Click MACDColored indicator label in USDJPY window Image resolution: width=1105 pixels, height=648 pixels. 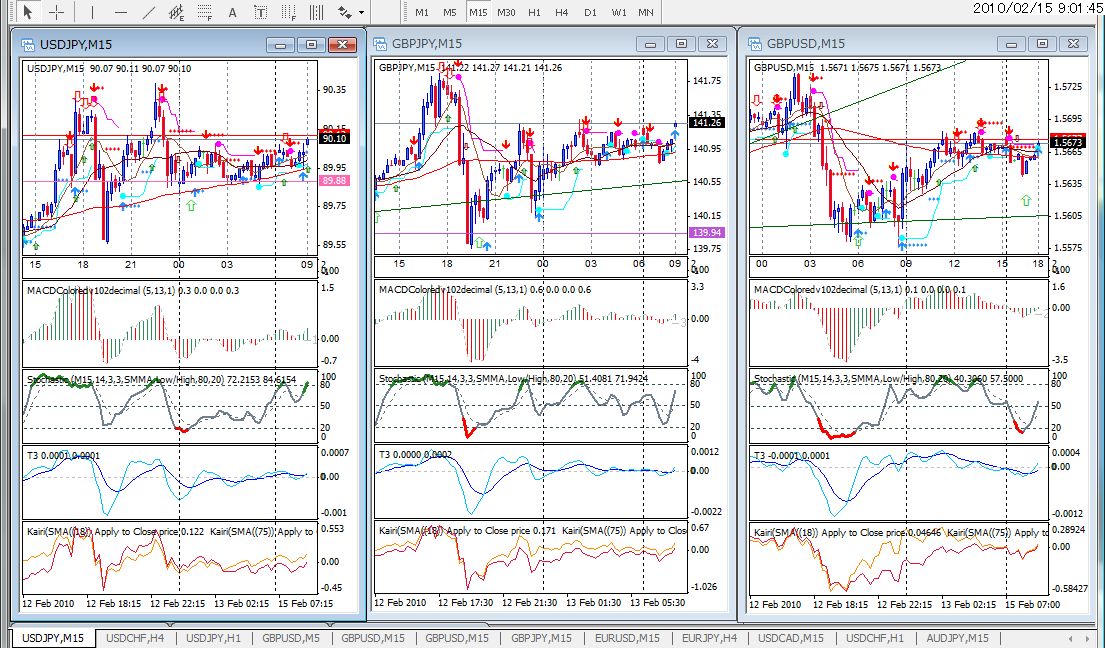click(132, 290)
